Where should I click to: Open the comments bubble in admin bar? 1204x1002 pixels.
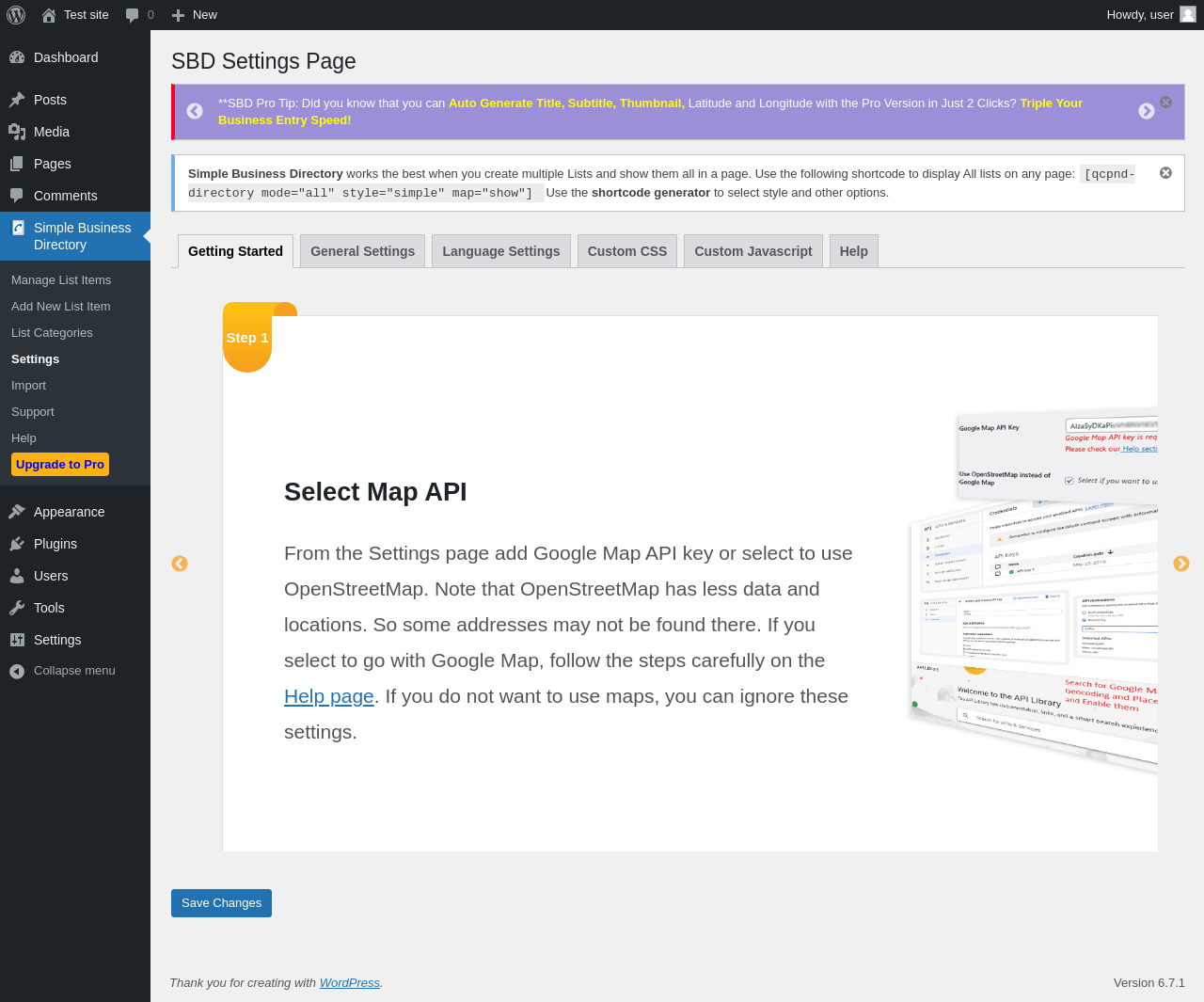pyautogui.click(x=139, y=15)
